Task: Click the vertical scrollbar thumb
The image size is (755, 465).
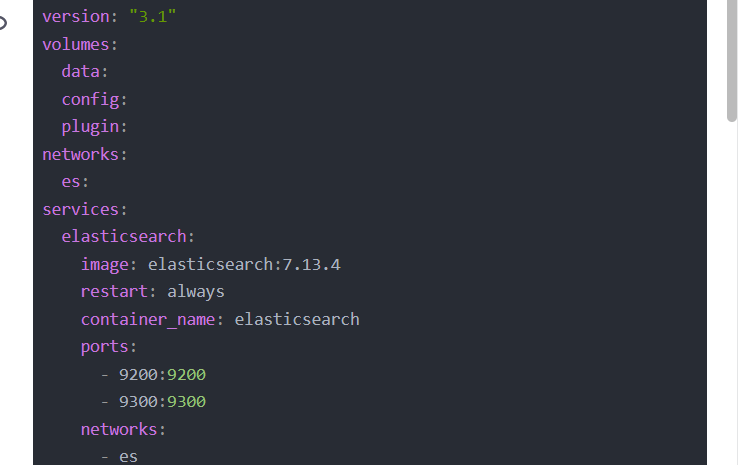Action: (732, 60)
